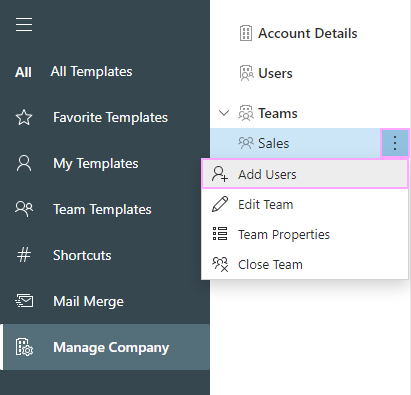The height and width of the screenshot is (395, 411).
Task: Select the Sales team
Action: [296, 143]
